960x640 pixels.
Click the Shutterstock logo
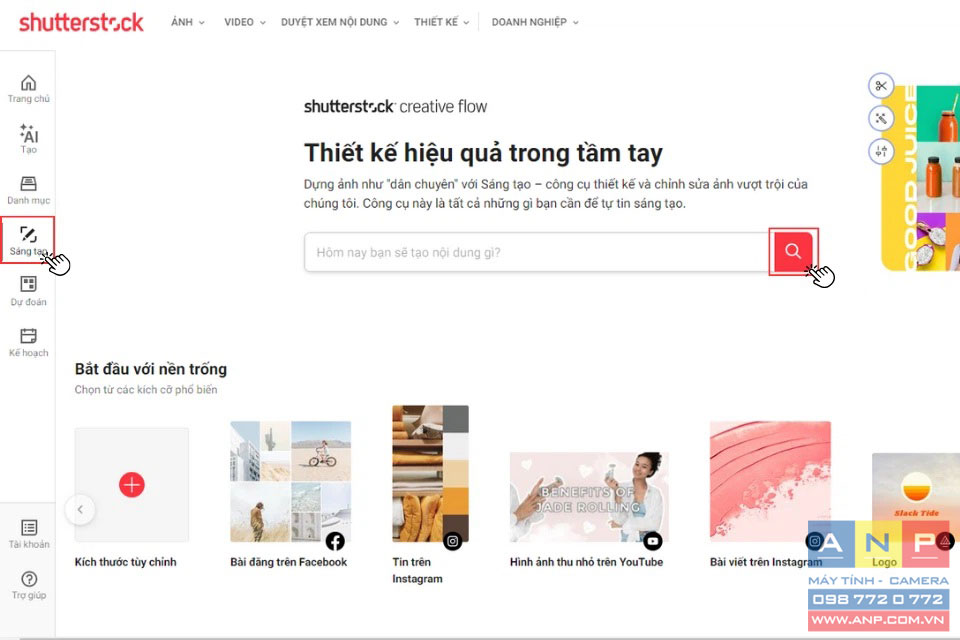coord(81,23)
